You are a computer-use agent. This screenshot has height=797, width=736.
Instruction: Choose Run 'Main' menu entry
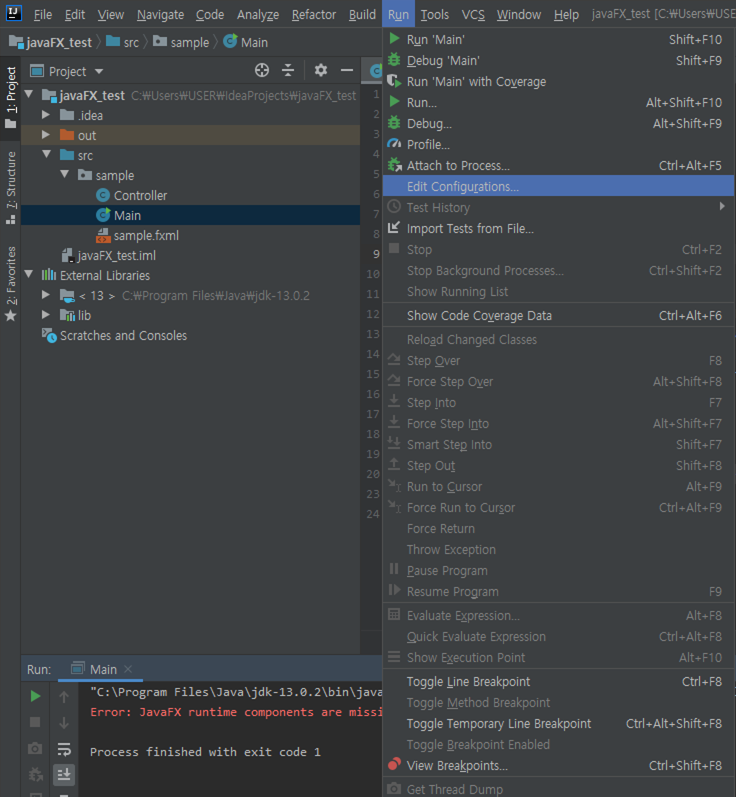pos(558,40)
